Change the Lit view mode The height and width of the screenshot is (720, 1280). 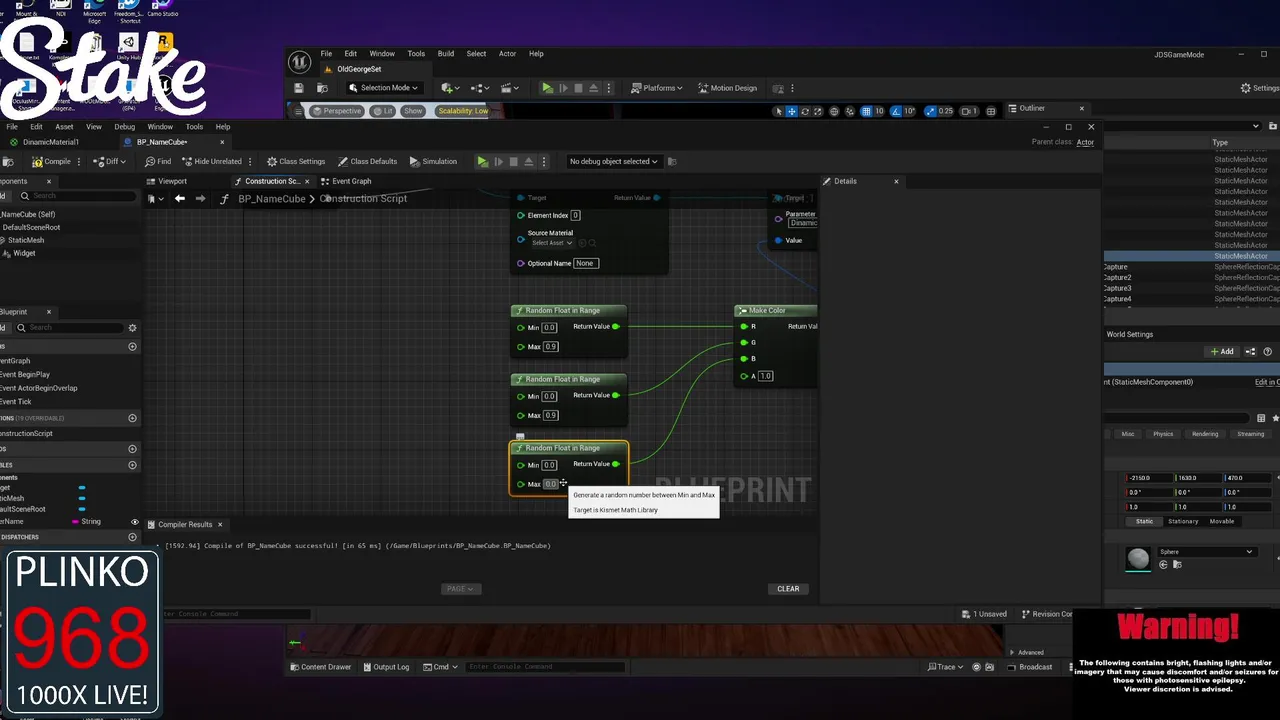click(x=384, y=111)
